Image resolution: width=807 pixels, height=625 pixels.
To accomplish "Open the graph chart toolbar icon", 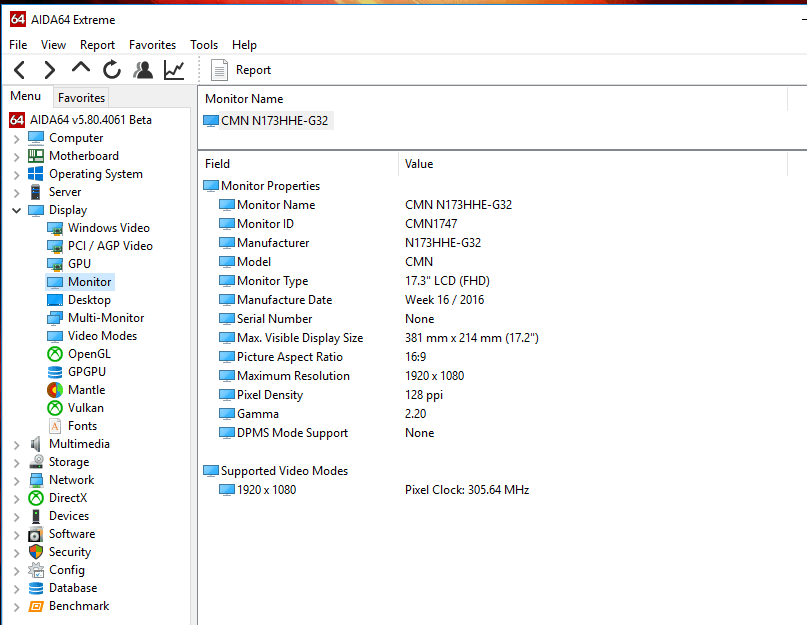I will click(x=174, y=70).
